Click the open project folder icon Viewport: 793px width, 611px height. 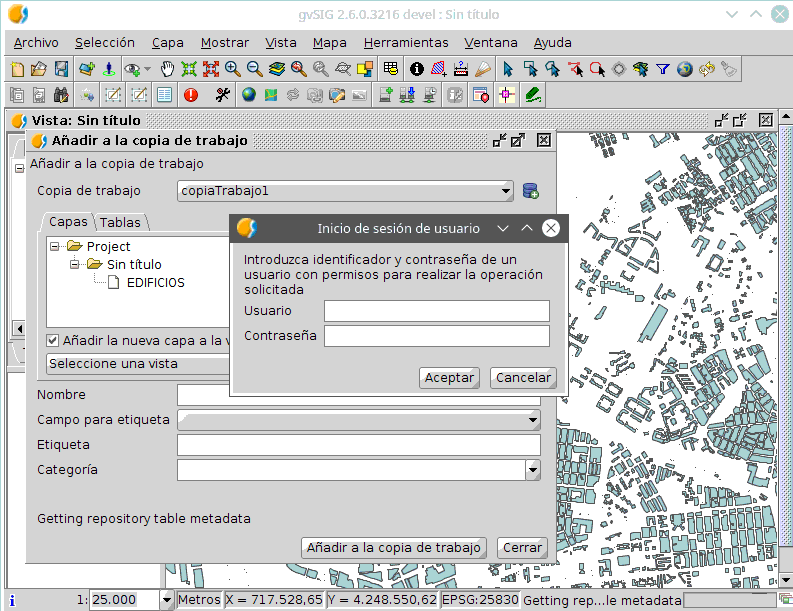(x=39, y=69)
